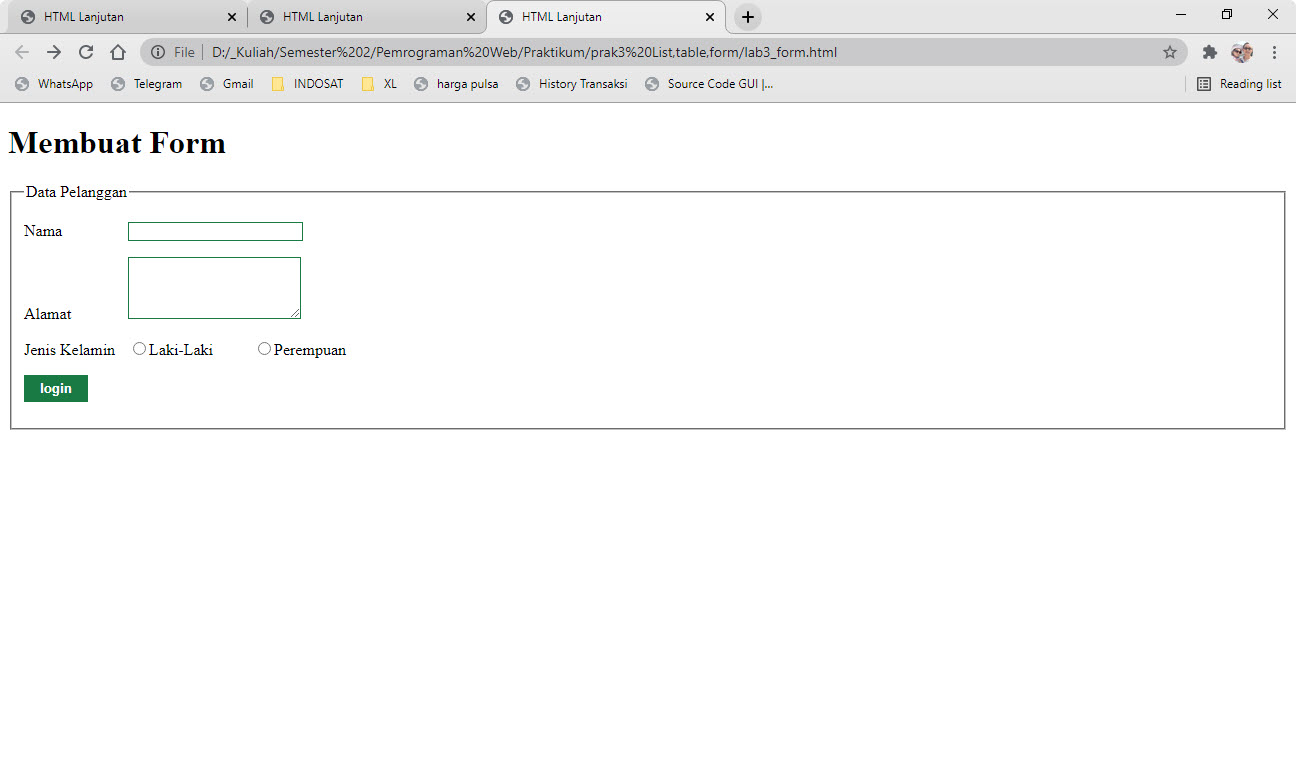Click the browser reload icon
1296x768 pixels.
[85, 52]
